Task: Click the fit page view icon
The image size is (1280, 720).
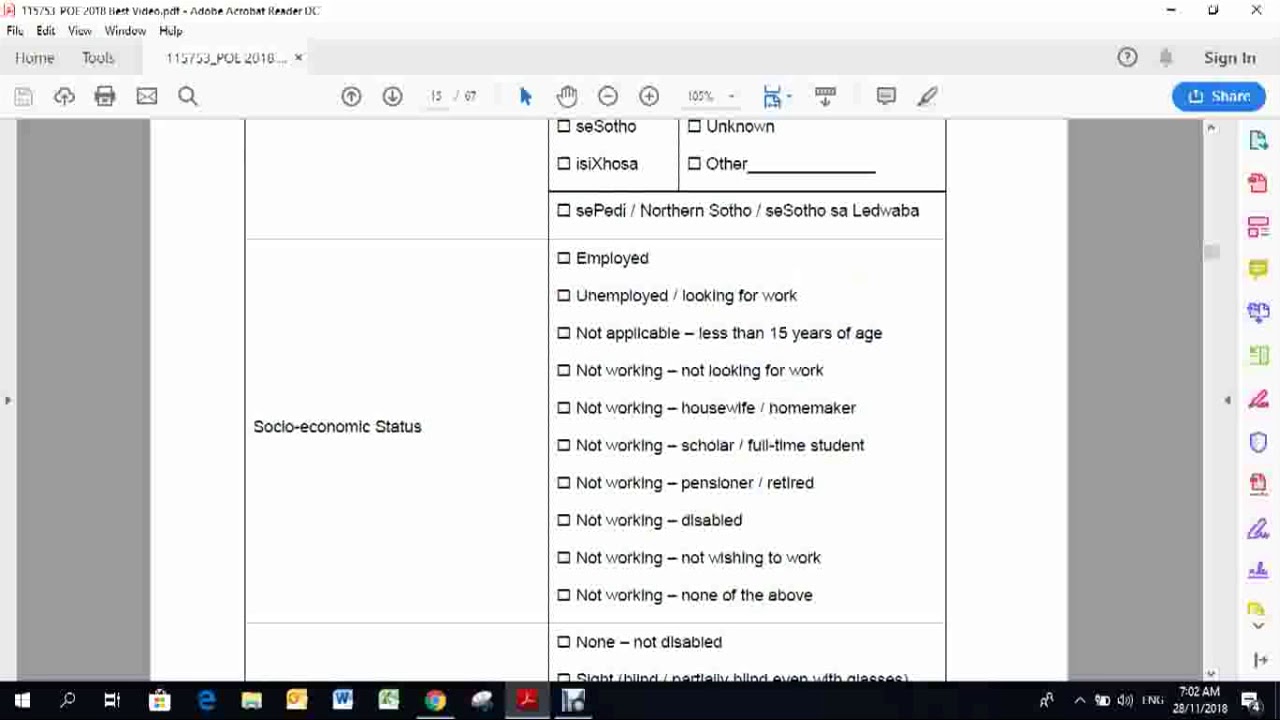Action: point(771,96)
